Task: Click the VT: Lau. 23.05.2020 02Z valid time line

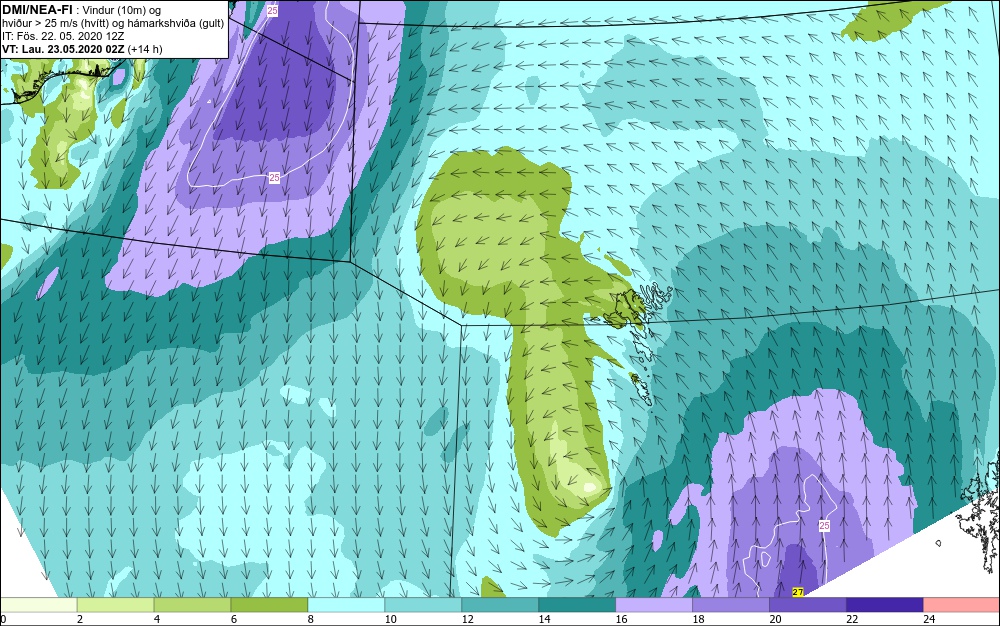Action: click(x=82, y=49)
